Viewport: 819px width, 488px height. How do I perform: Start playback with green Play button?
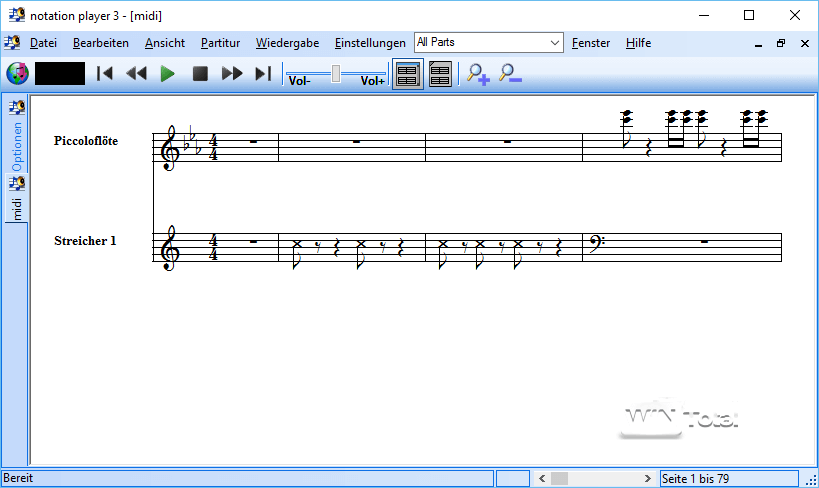point(168,74)
